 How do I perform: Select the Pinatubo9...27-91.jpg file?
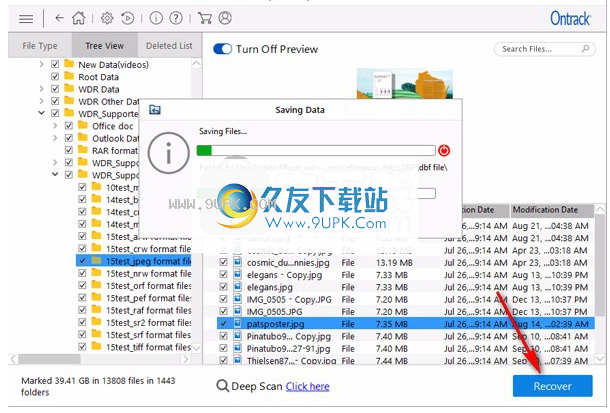(288, 348)
